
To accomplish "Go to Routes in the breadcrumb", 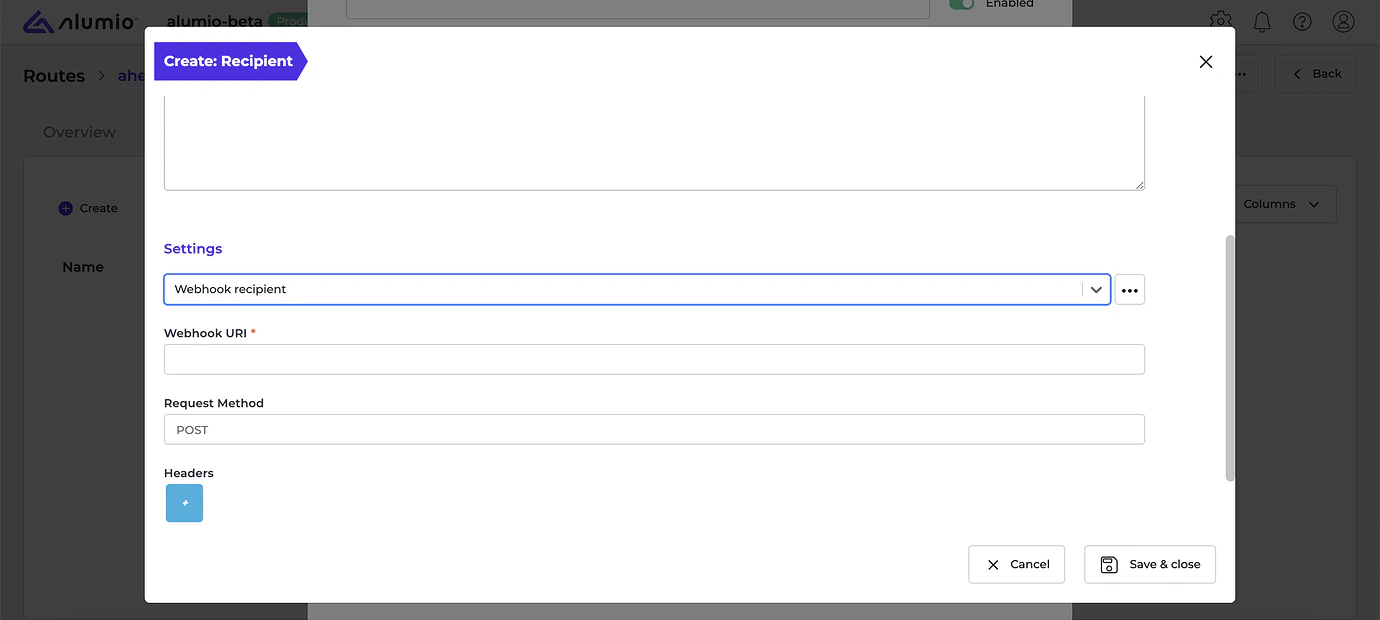I will pos(54,76).
